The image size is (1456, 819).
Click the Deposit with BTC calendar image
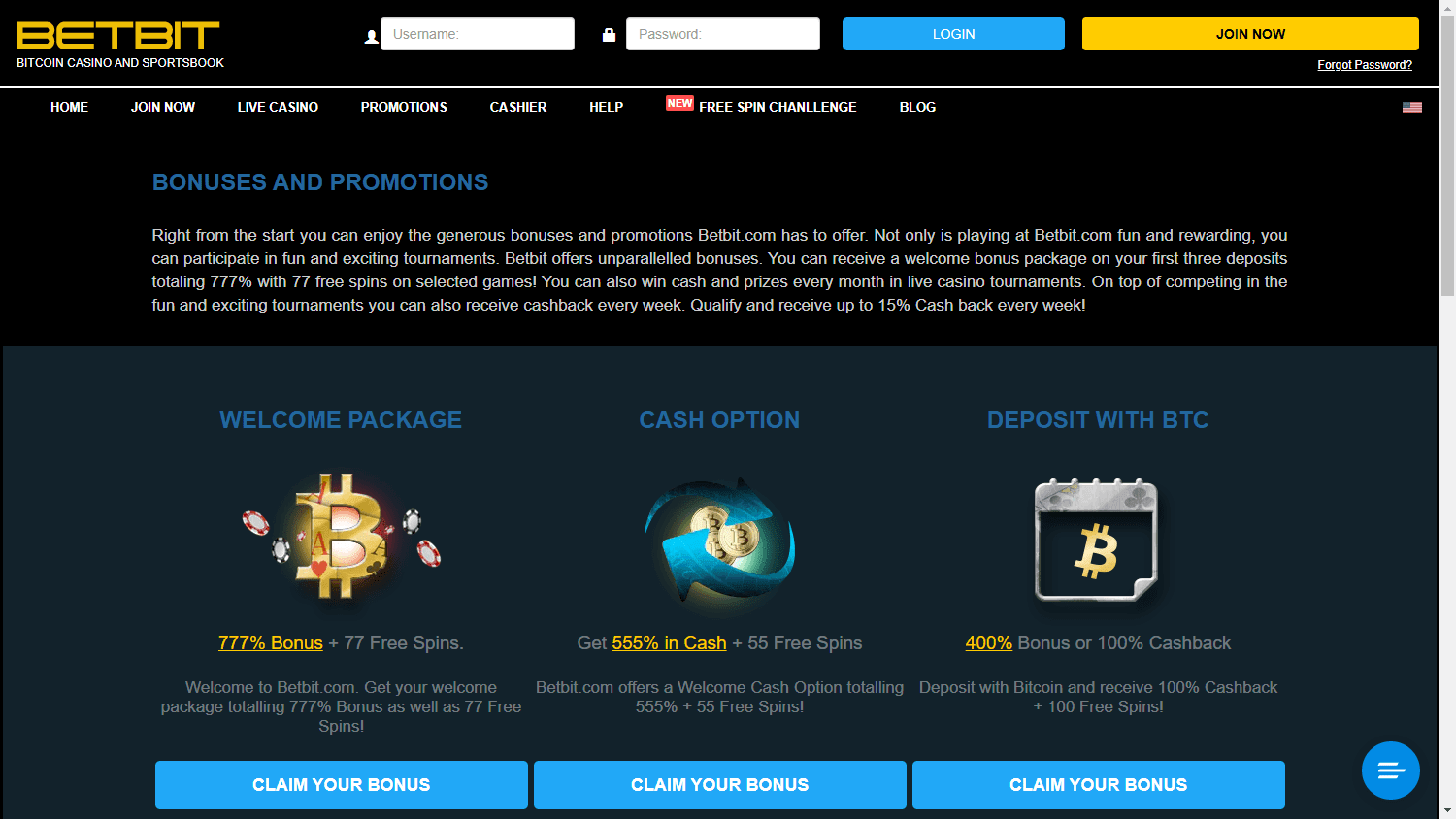click(x=1097, y=541)
